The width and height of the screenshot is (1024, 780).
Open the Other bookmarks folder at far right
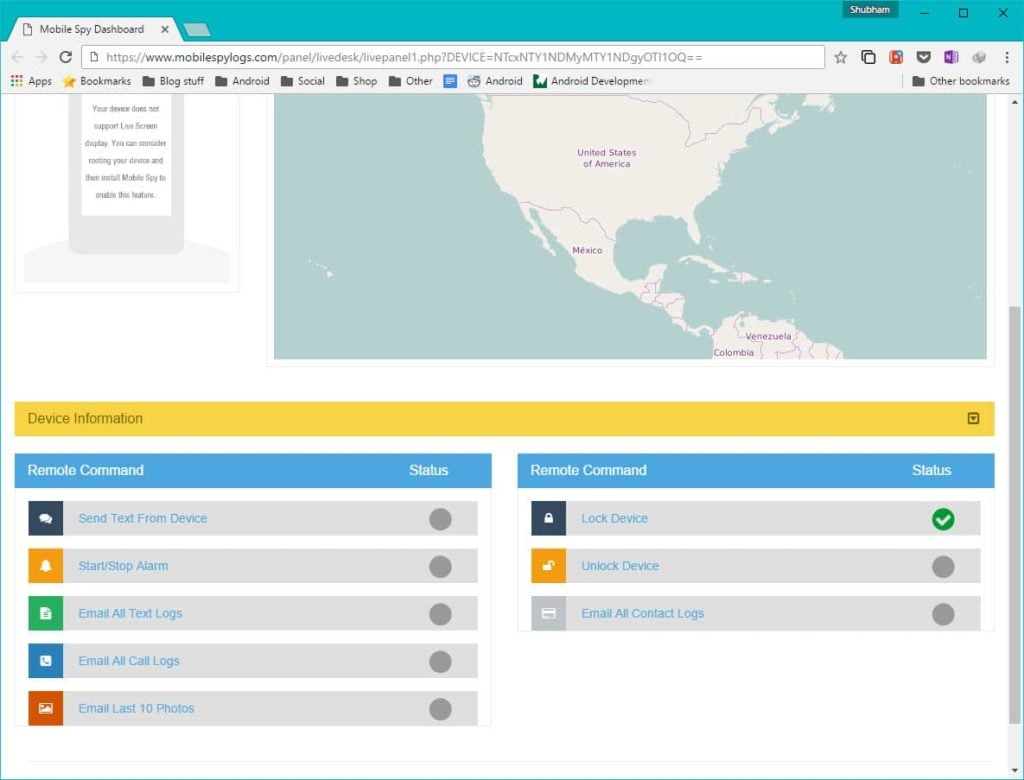pos(961,81)
